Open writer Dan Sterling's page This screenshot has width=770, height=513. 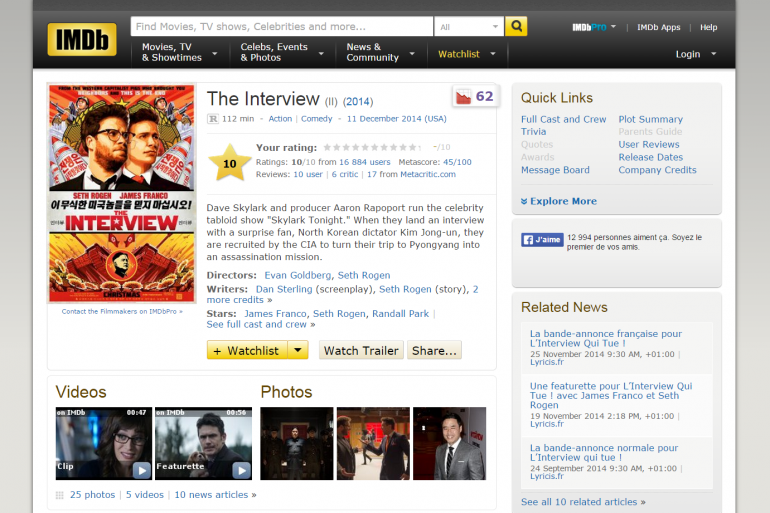click(284, 289)
